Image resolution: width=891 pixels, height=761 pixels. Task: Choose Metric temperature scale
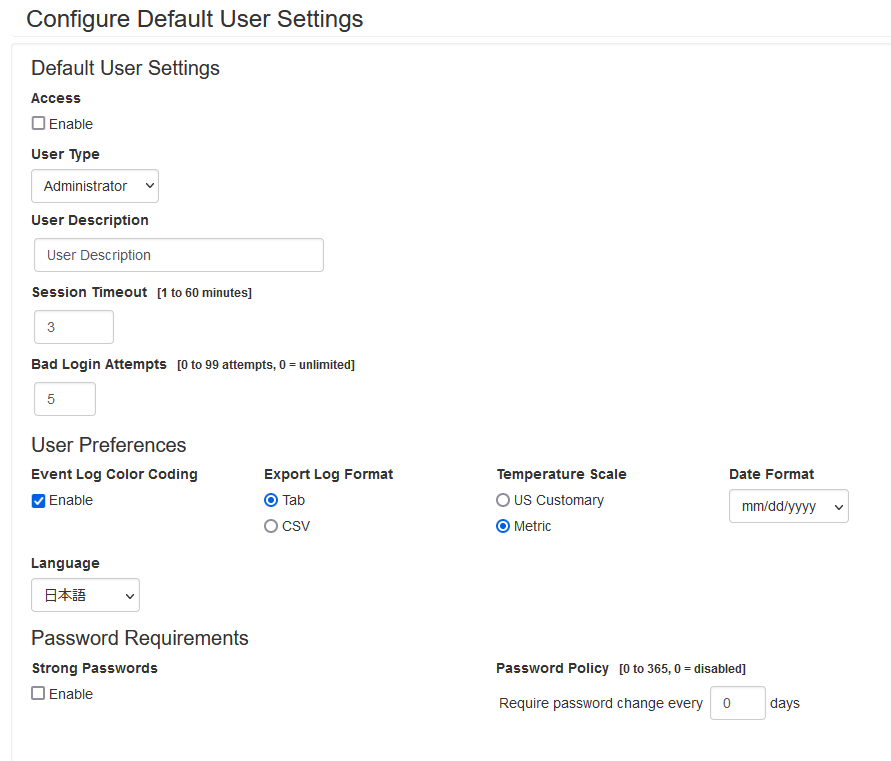[503, 526]
